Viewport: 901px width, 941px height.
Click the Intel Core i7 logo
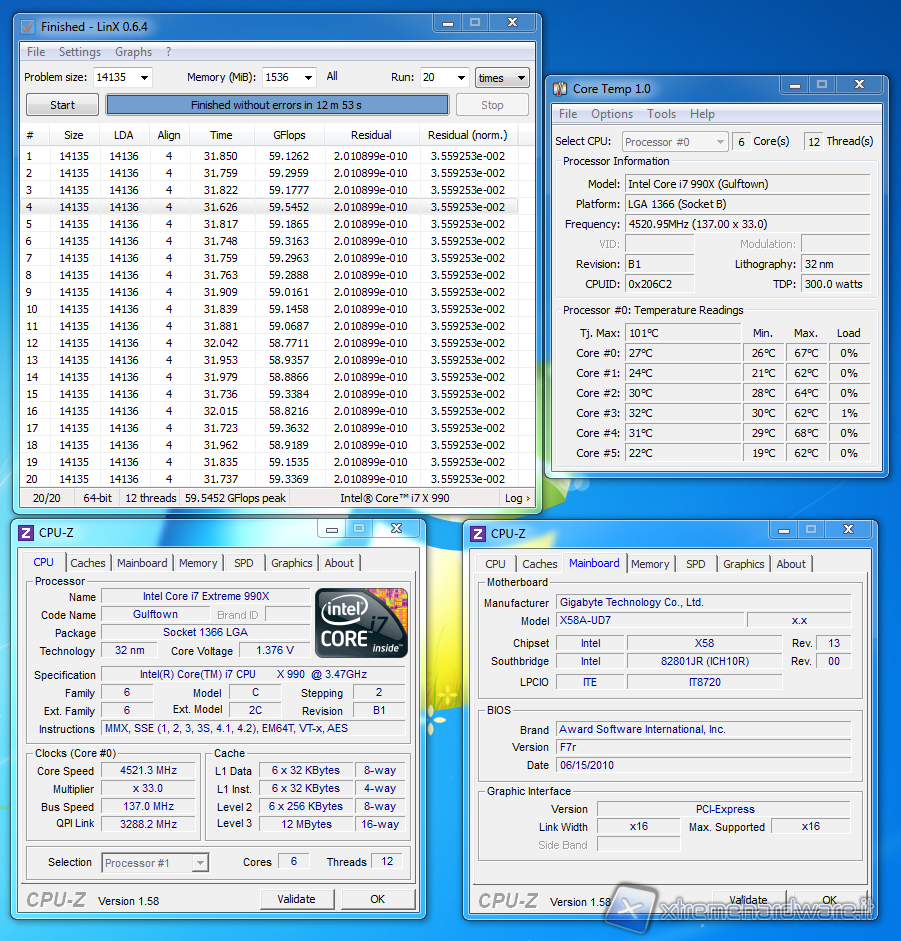(361, 622)
